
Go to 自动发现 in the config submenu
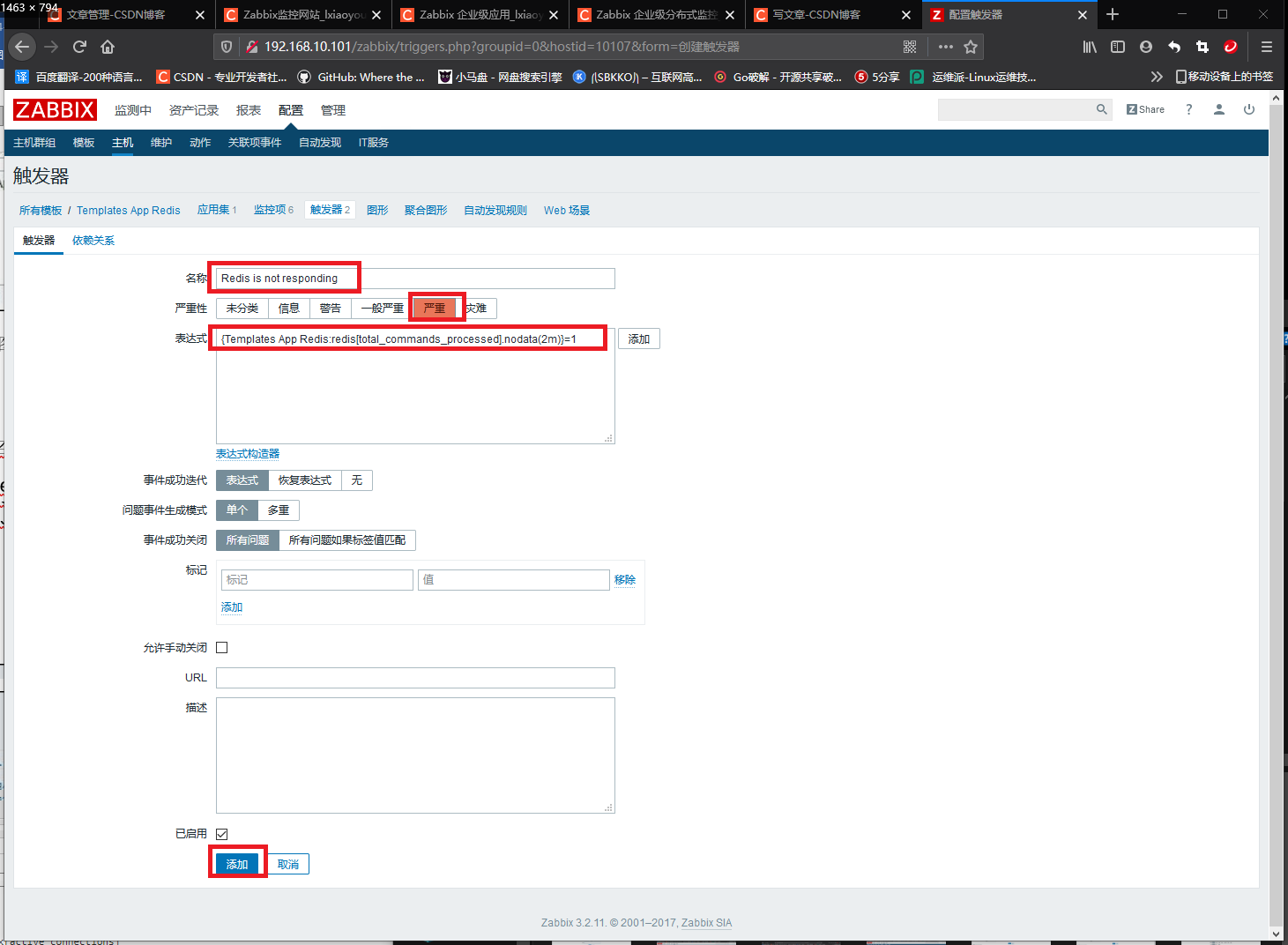pos(320,143)
